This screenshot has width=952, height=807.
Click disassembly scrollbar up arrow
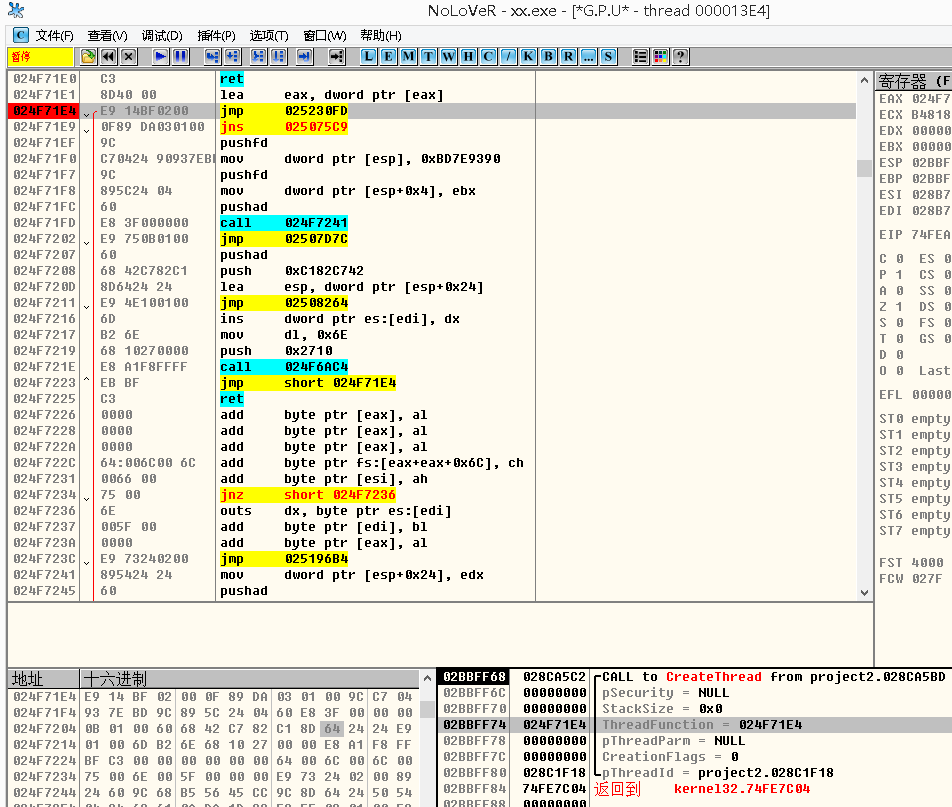pyautogui.click(x=865, y=80)
